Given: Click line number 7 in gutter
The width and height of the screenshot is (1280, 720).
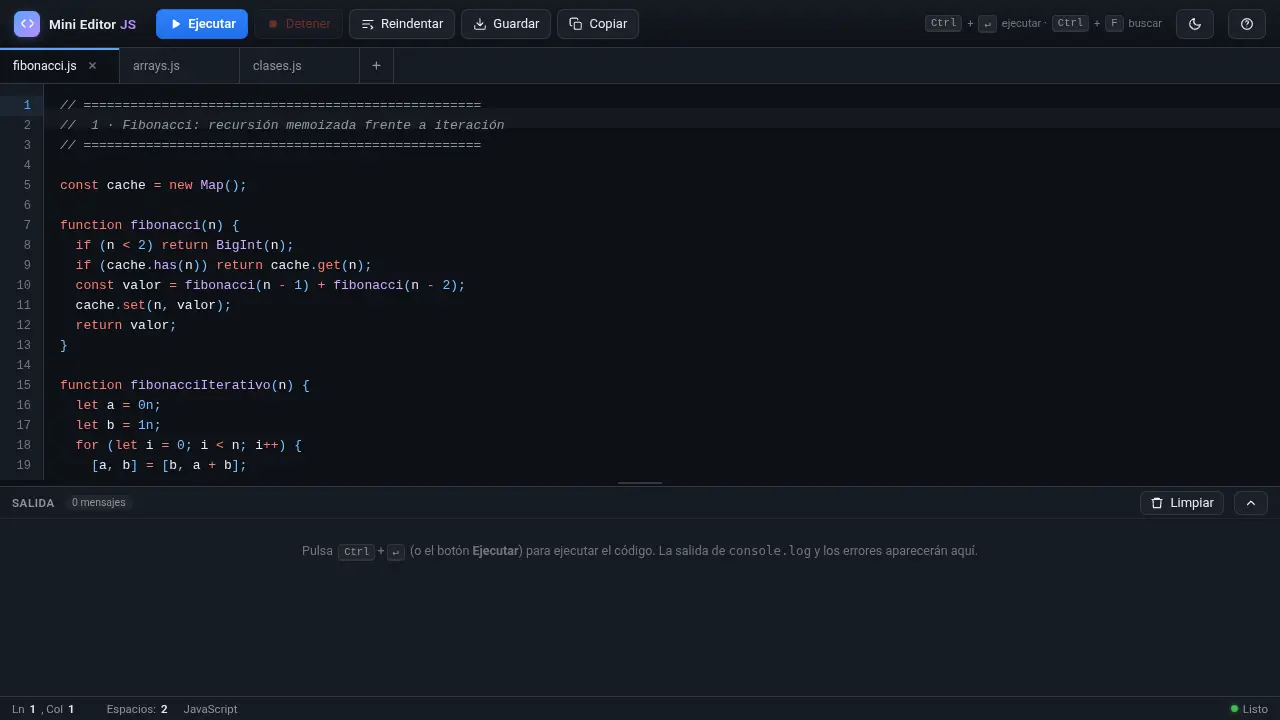Looking at the screenshot, I should tap(27, 225).
